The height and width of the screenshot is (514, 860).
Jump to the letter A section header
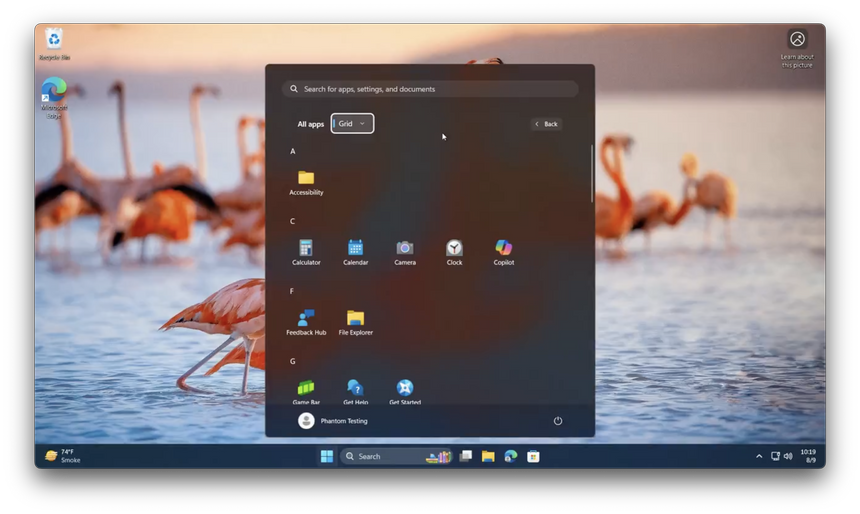tap(292, 151)
